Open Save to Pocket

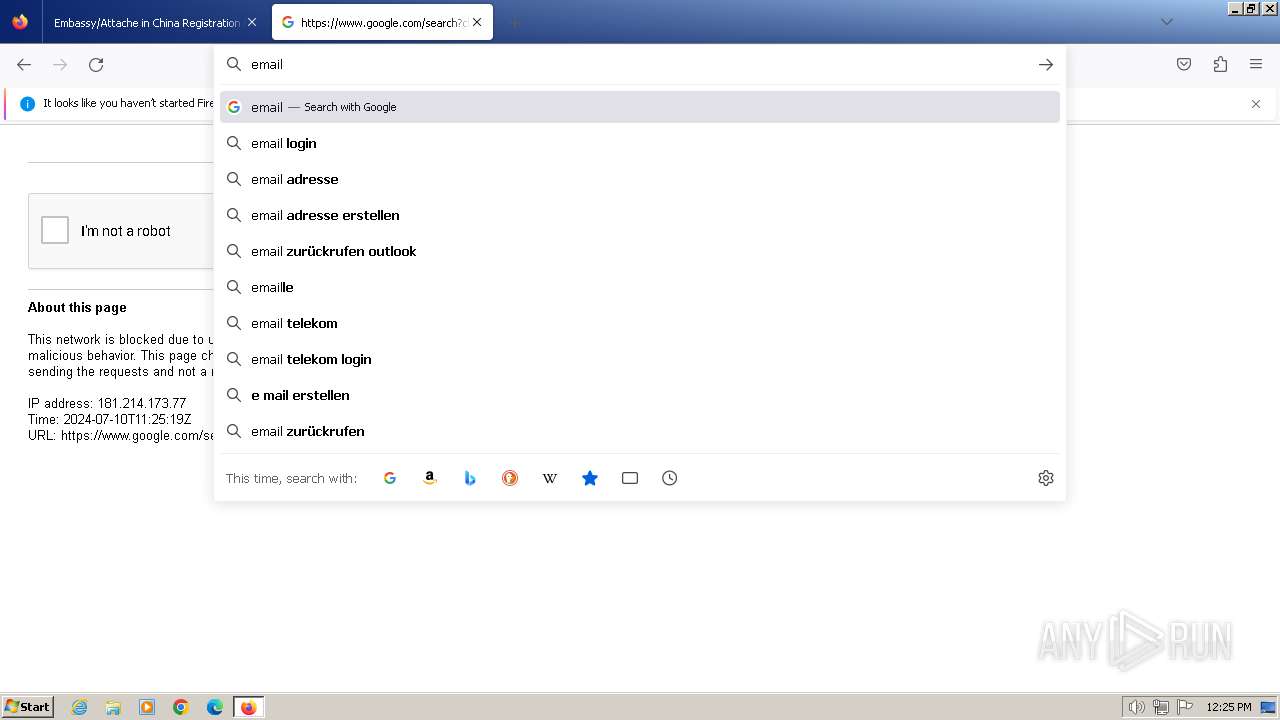tap(1184, 64)
